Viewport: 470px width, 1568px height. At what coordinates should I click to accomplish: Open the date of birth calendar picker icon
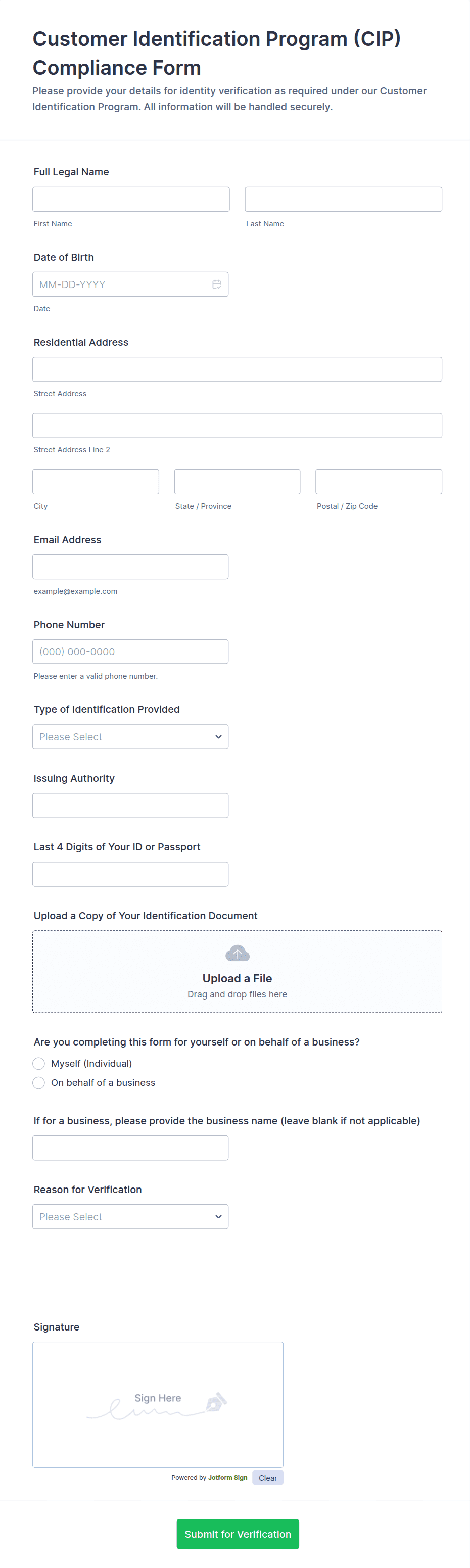coord(216,284)
